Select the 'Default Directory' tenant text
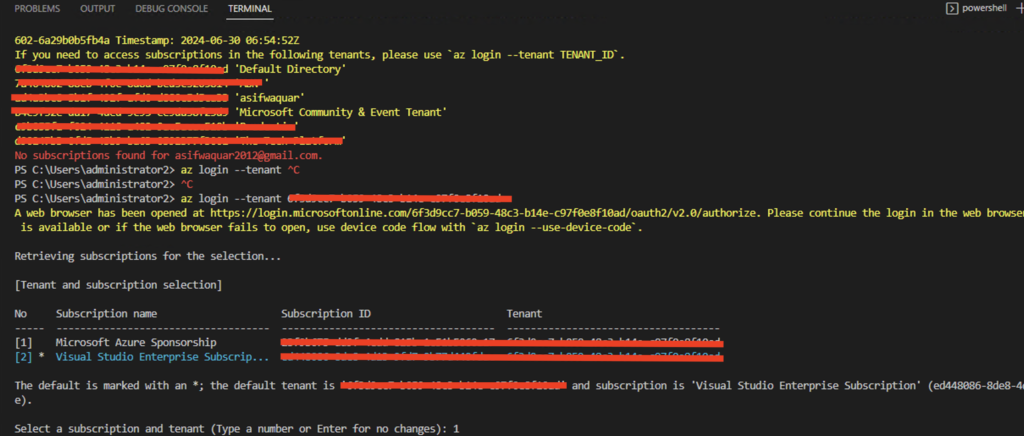Image resolution: width=1024 pixels, height=436 pixels. (289, 69)
